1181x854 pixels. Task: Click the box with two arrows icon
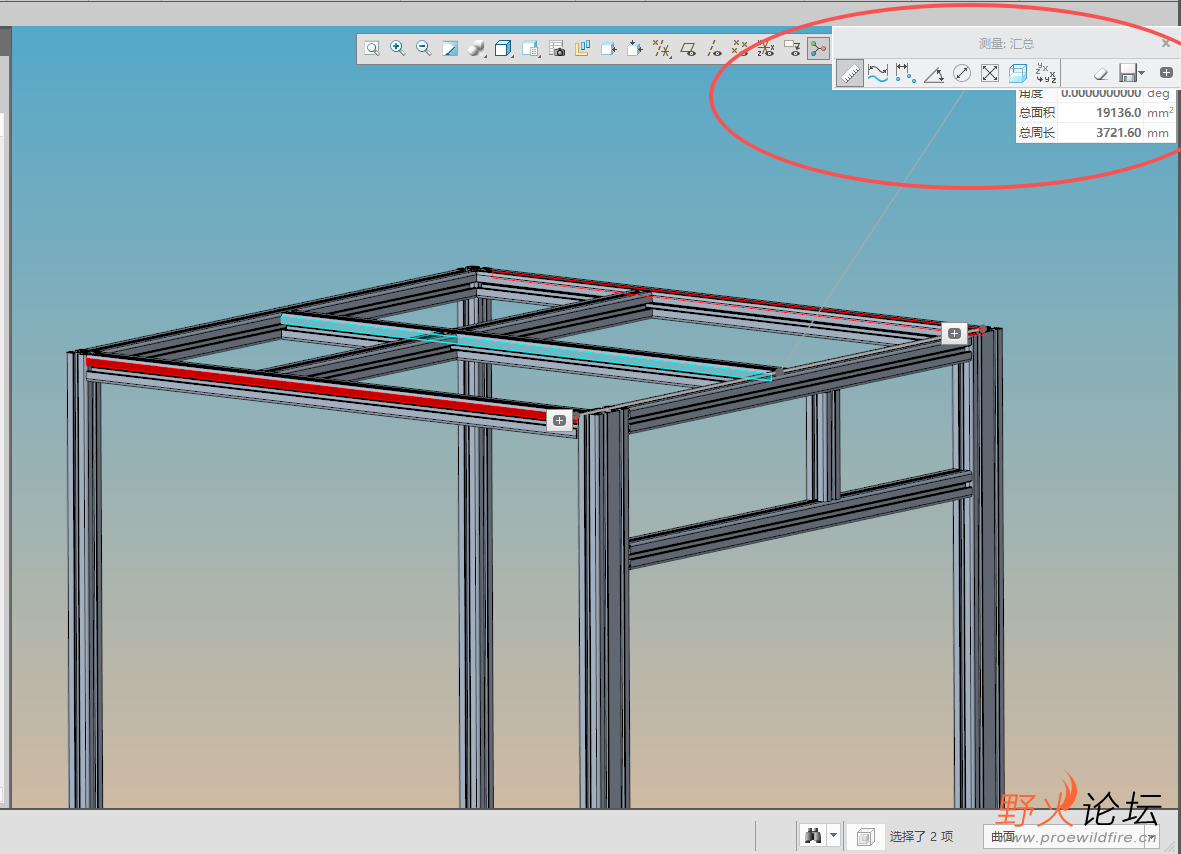click(635, 49)
